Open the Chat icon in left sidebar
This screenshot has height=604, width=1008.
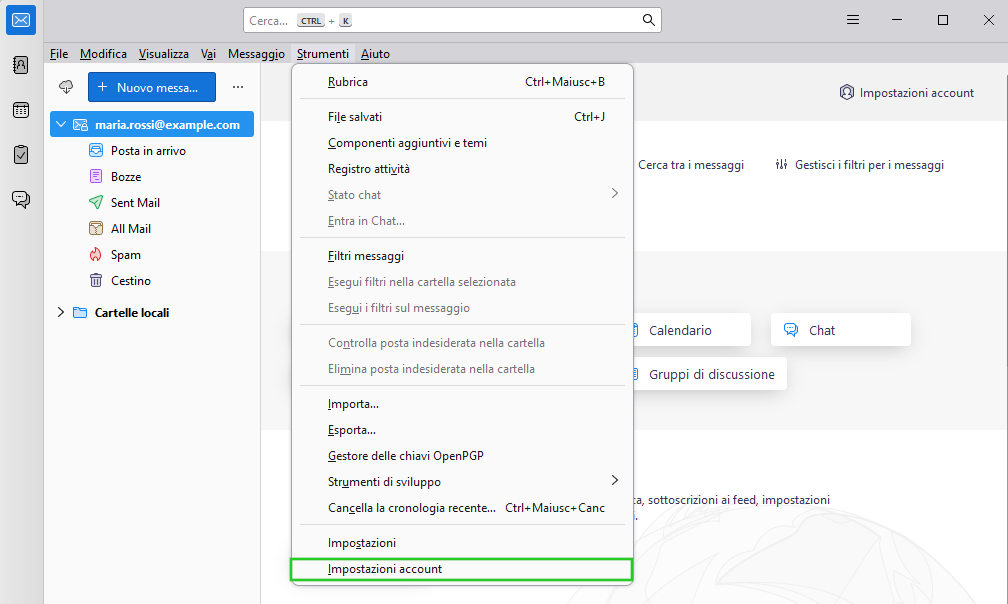coord(21,199)
